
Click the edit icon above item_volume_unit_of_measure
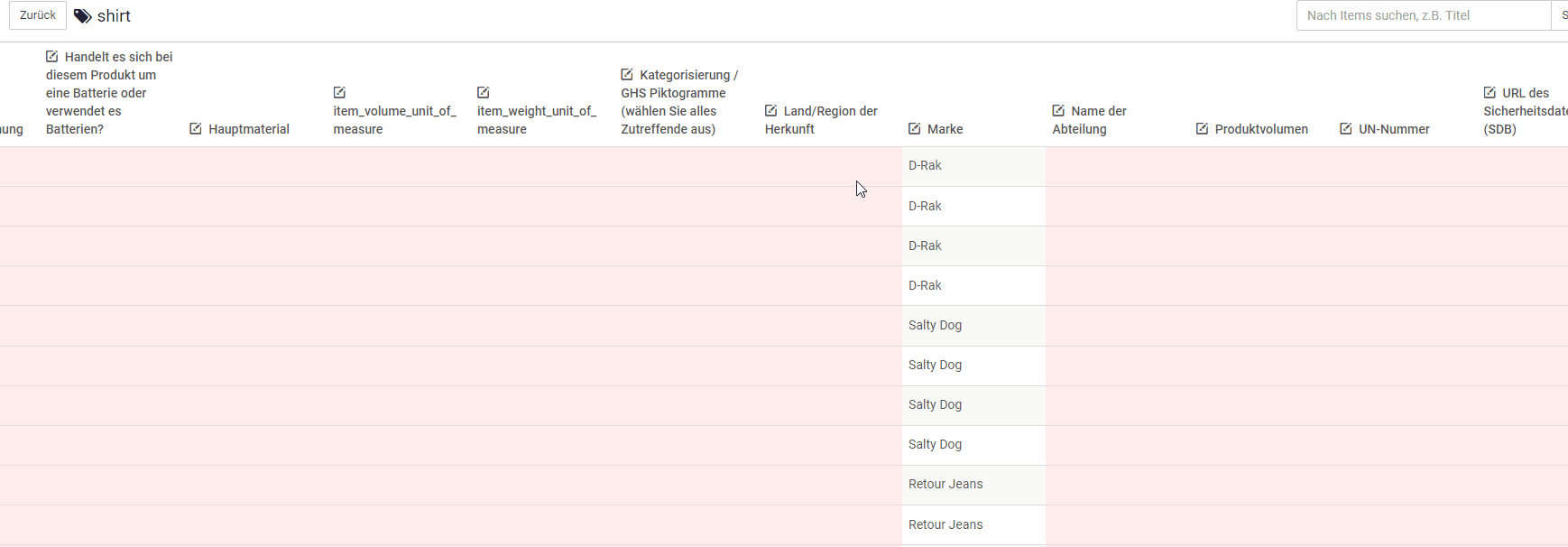click(x=339, y=93)
